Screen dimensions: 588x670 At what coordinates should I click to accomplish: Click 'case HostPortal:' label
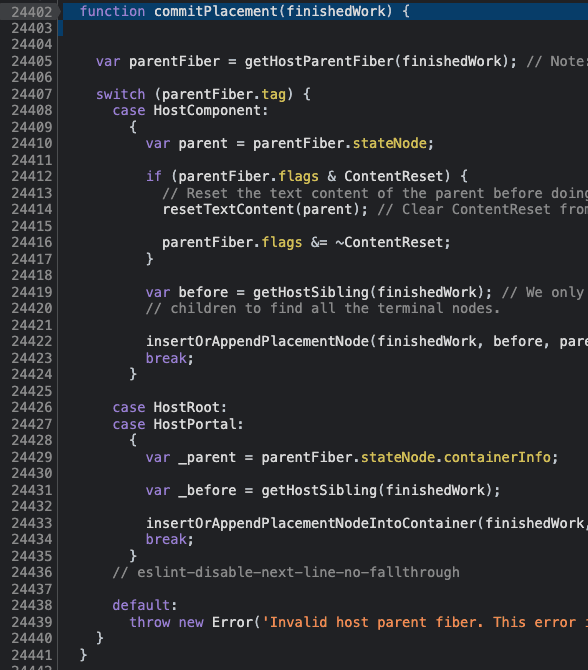point(178,424)
